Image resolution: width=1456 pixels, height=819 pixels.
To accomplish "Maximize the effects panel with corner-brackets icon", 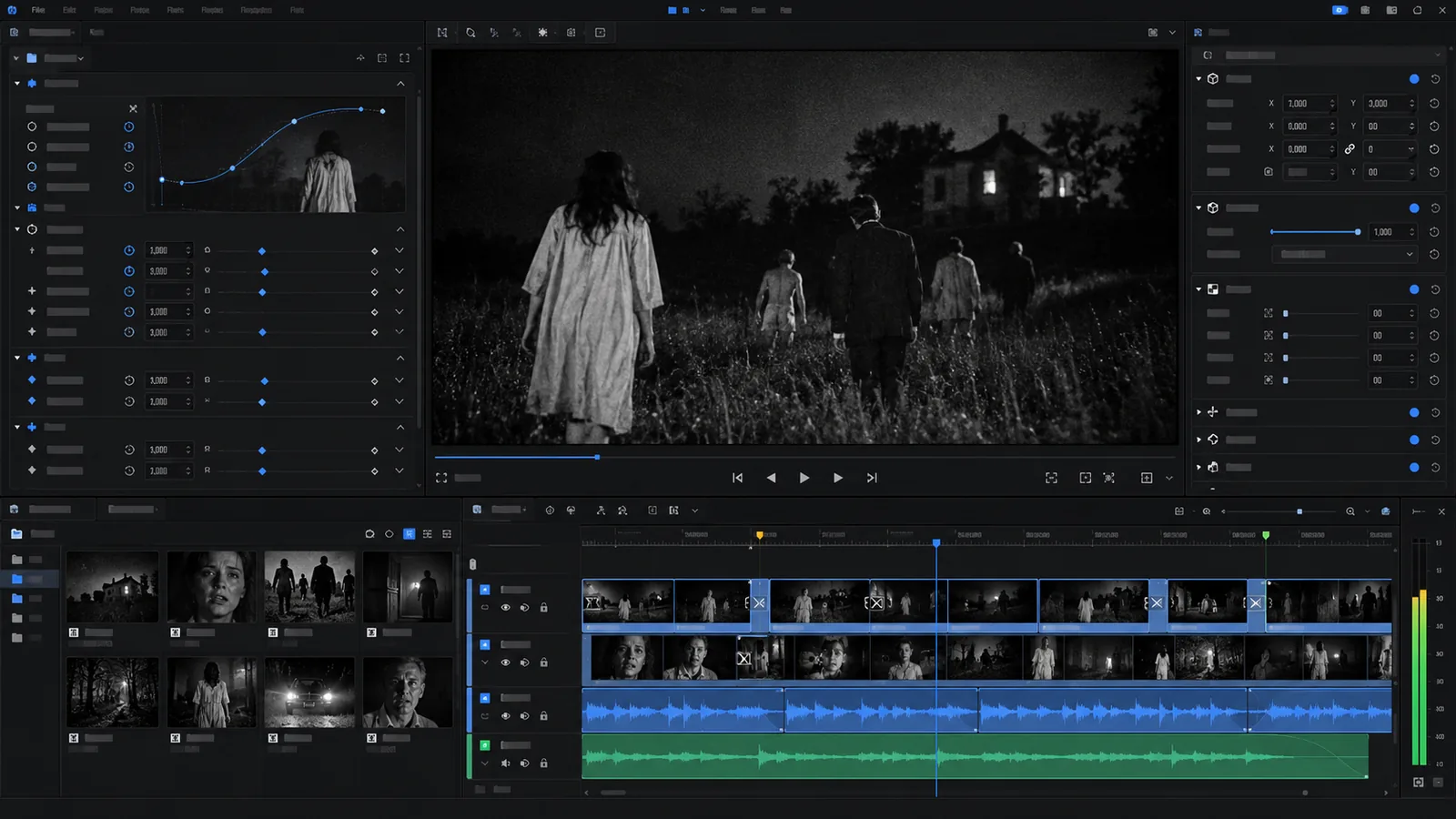I will [404, 58].
